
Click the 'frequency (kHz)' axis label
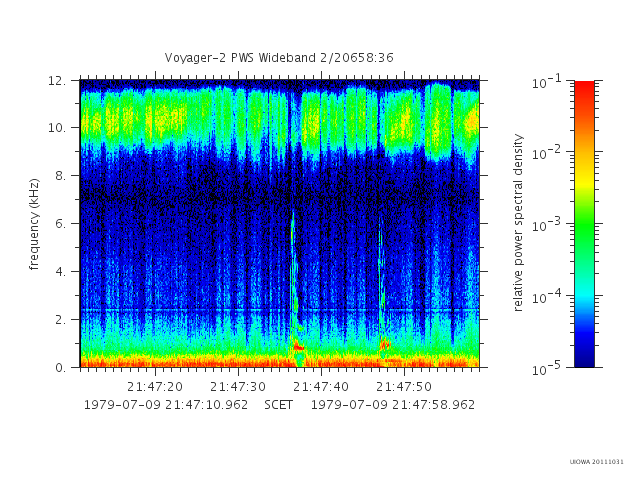pyautogui.click(x=34, y=224)
